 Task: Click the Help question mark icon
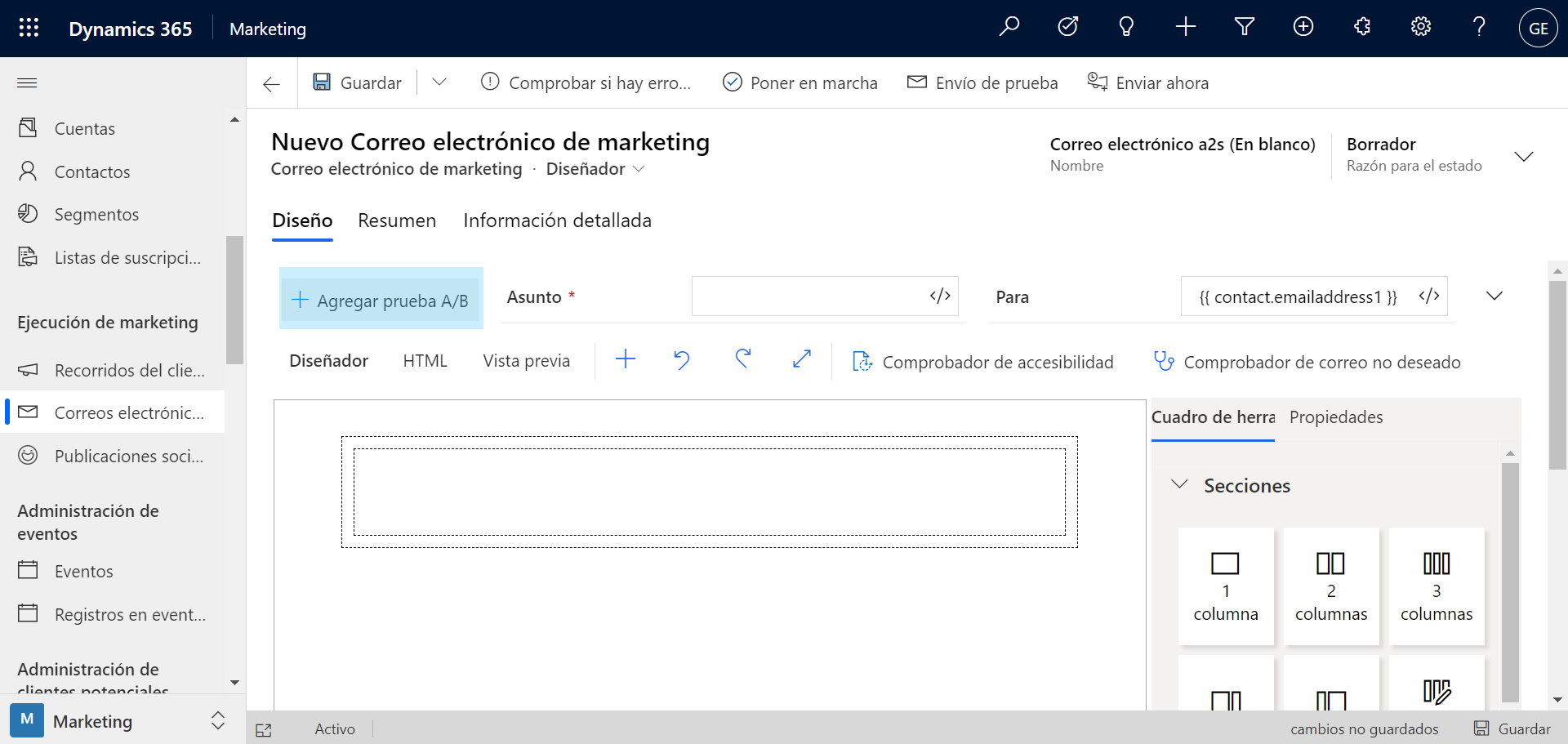pyautogui.click(x=1479, y=27)
